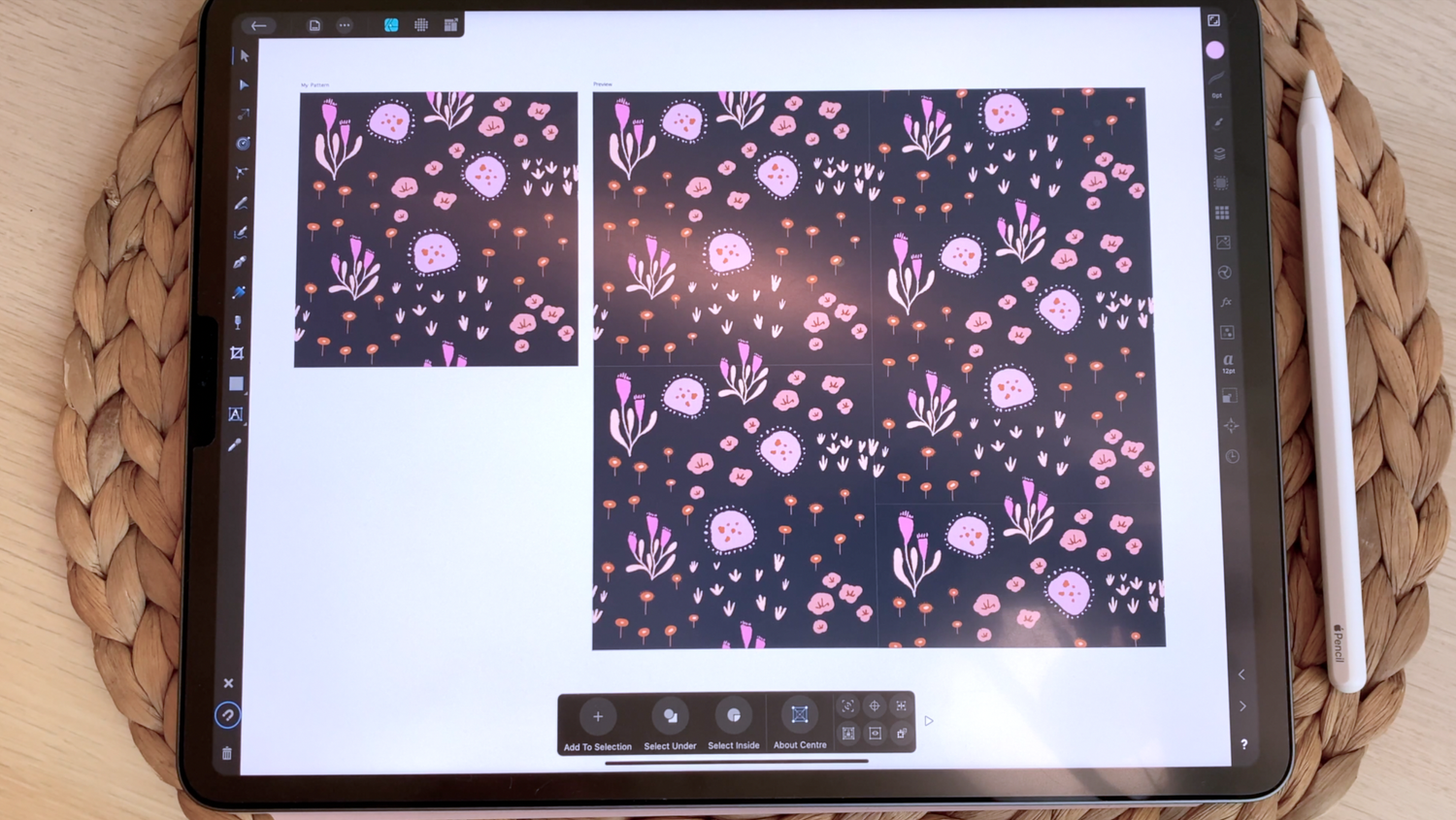Open the Layer Effects panel
Screen dimensions: 1456x820
tap(1226, 302)
